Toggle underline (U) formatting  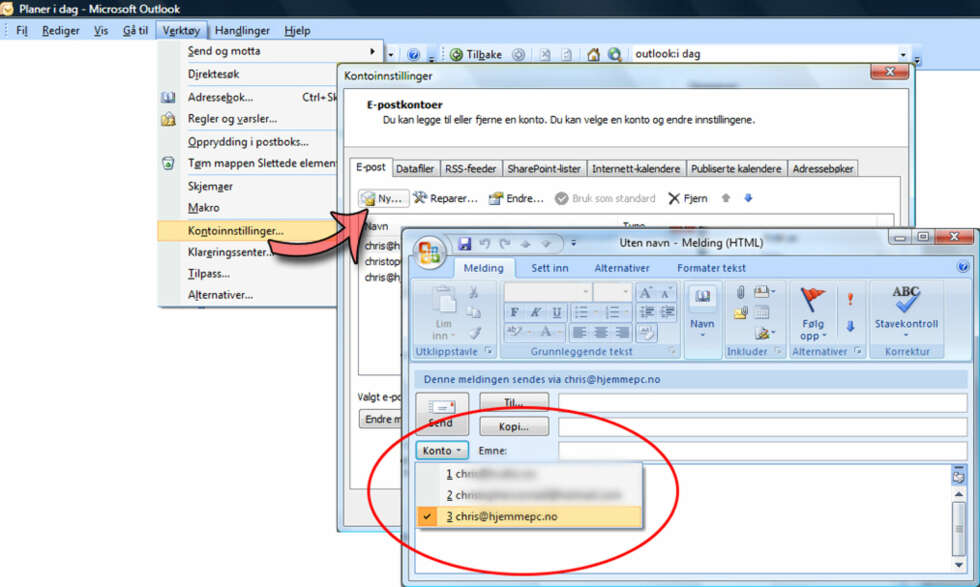(556, 312)
